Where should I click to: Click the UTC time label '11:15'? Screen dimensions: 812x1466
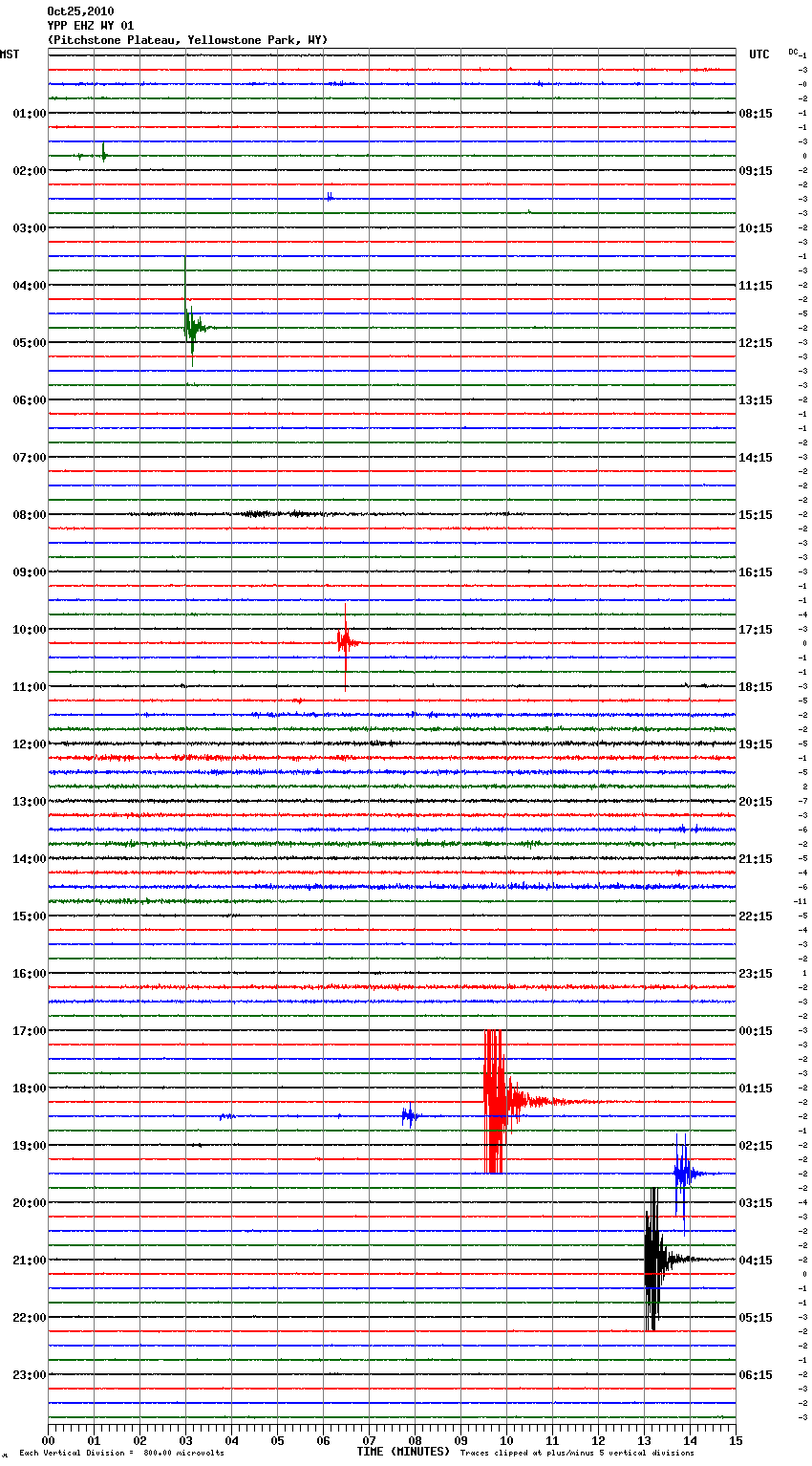[x=756, y=286]
